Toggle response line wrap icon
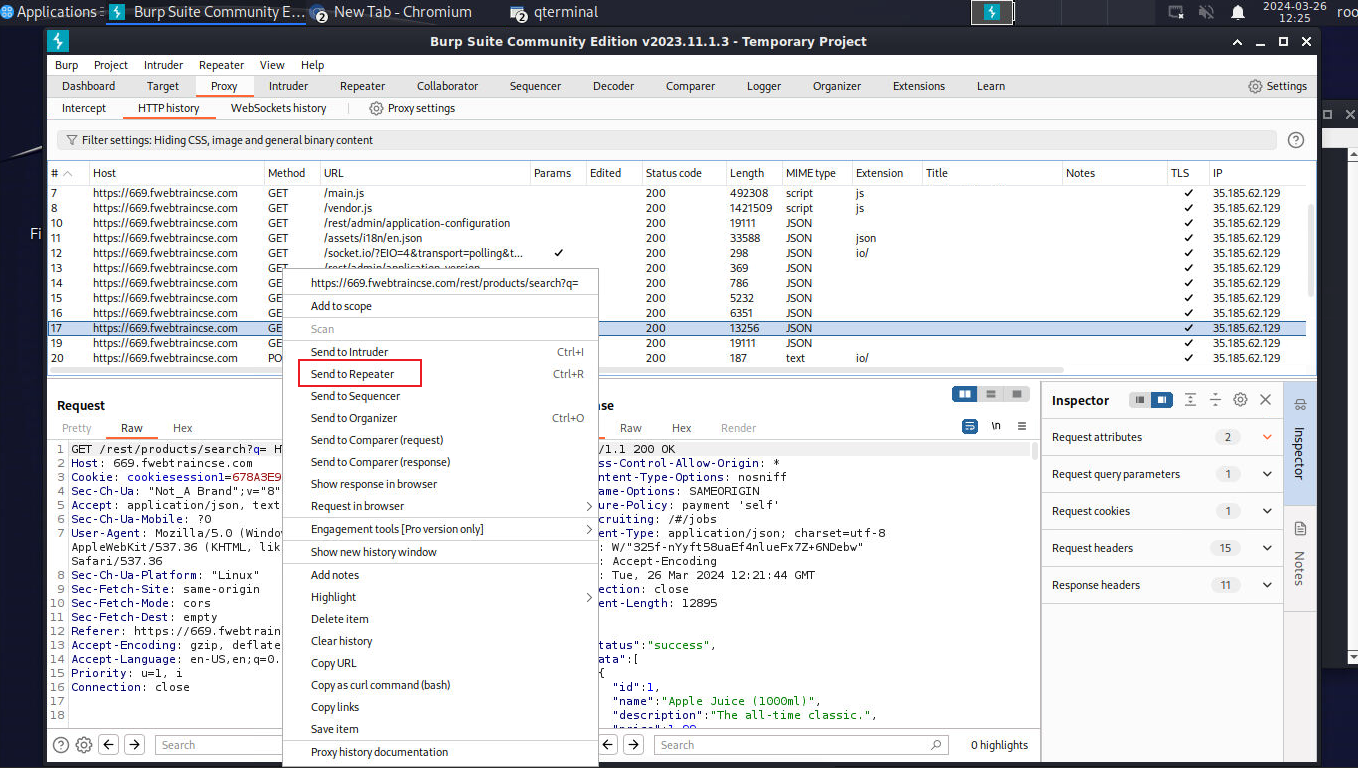 (970, 426)
